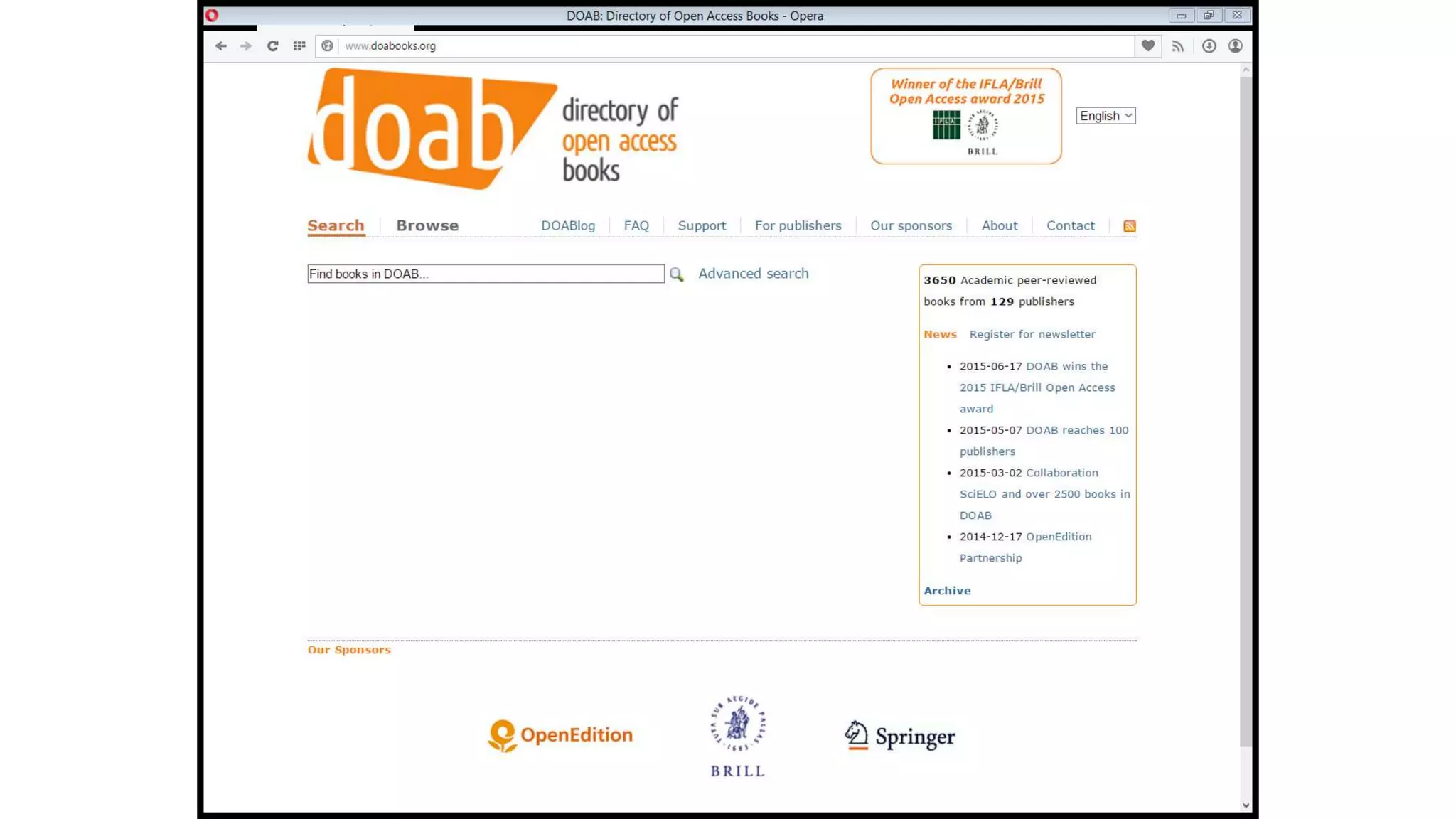This screenshot has height=819, width=1456.
Task: Click the Springer sponsor logo
Action: tap(899, 737)
